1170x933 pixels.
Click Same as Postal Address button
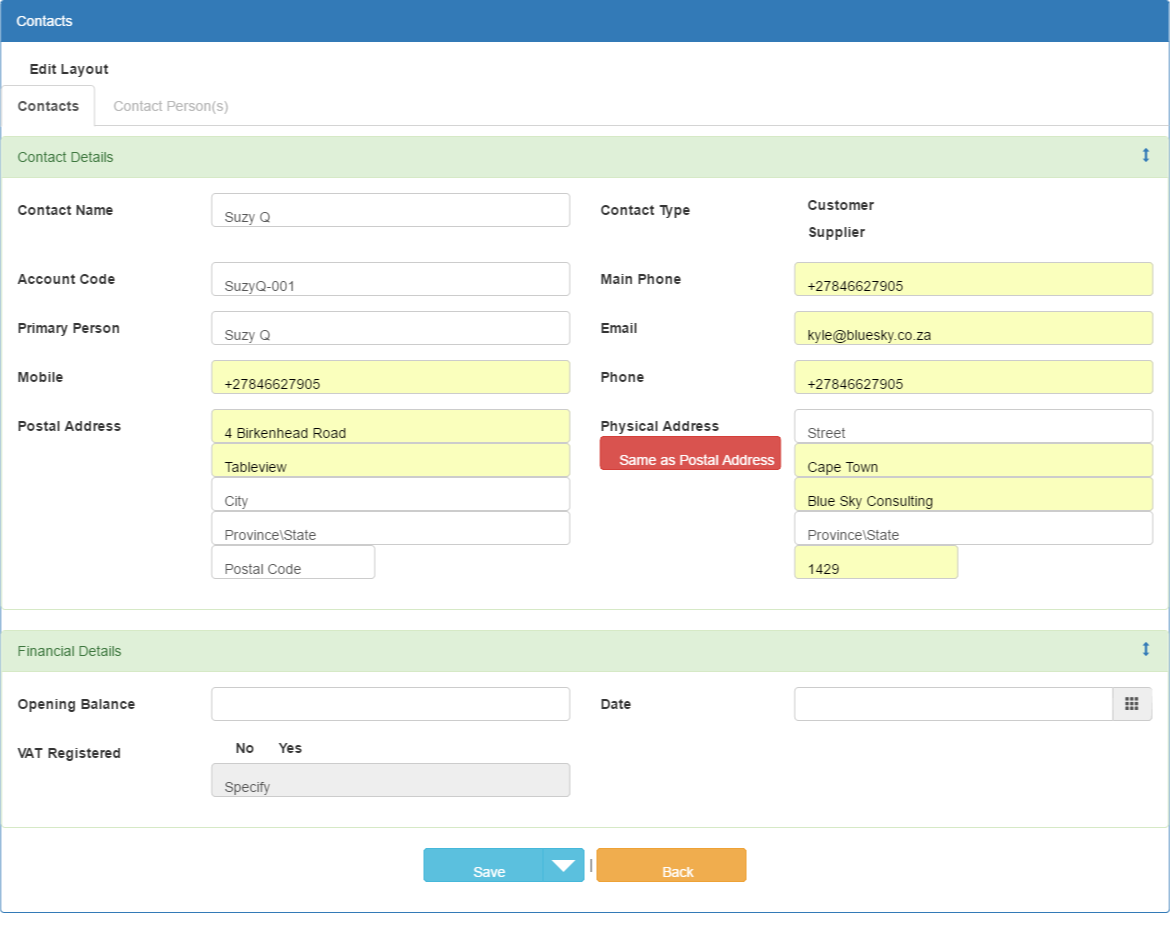point(690,453)
